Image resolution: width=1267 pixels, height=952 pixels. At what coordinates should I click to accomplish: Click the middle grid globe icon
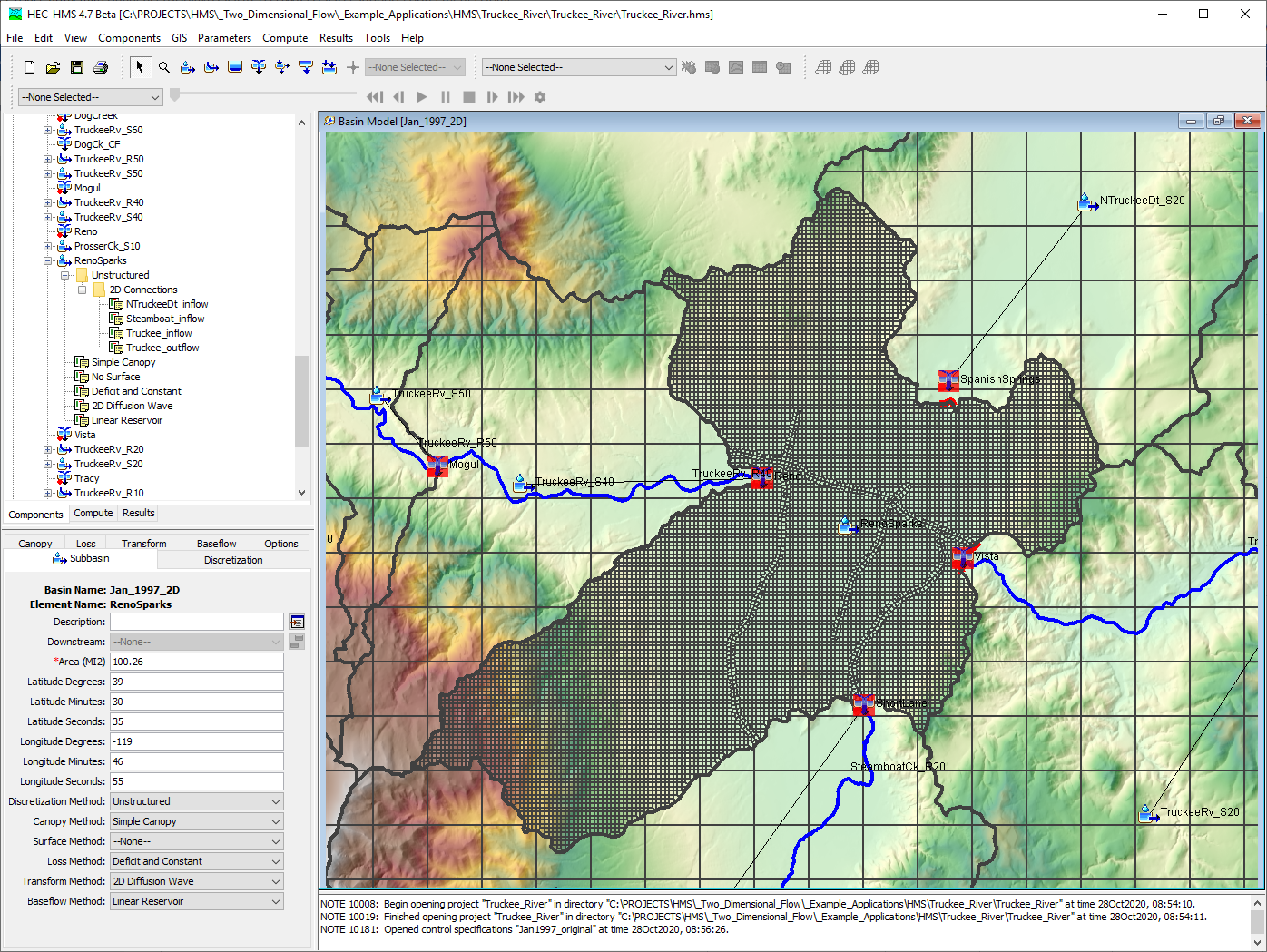coord(848,67)
